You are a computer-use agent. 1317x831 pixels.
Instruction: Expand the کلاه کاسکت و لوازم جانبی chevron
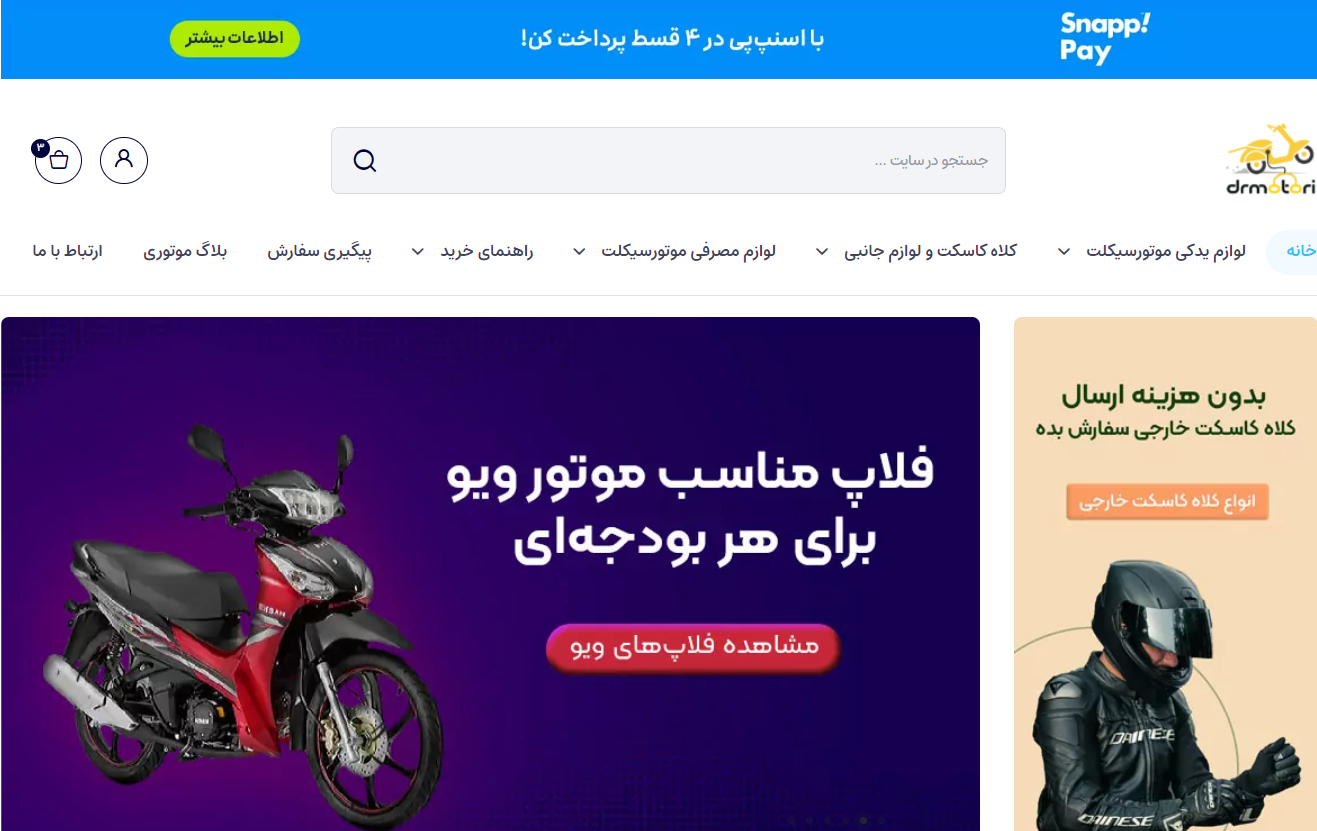(822, 252)
